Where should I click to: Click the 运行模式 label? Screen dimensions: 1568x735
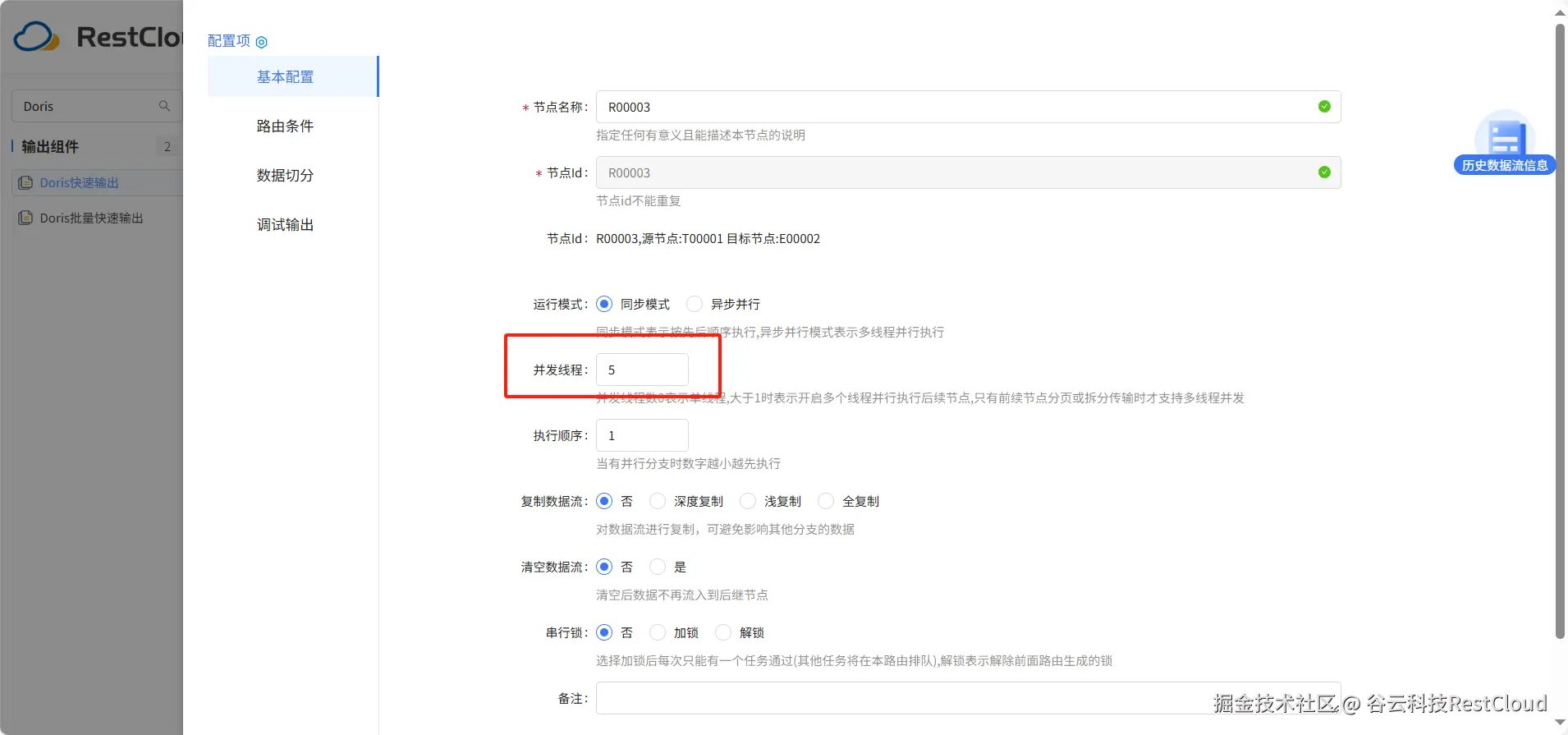[x=560, y=304]
